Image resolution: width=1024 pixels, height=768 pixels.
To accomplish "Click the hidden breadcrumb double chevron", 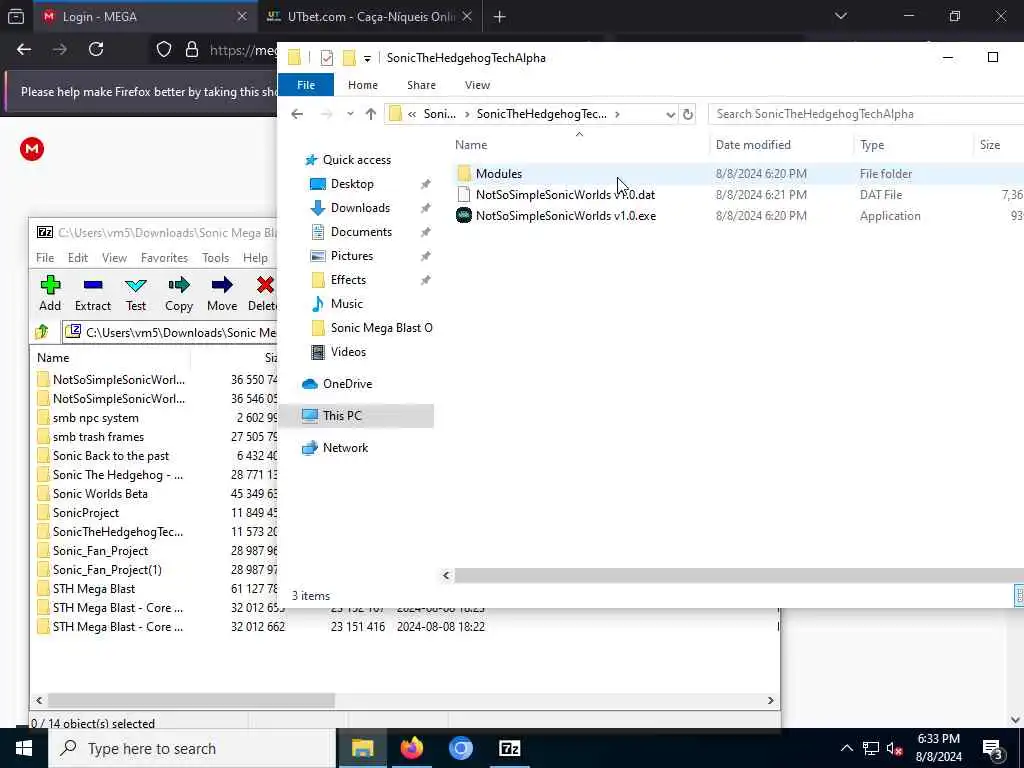I will [x=412, y=114].
